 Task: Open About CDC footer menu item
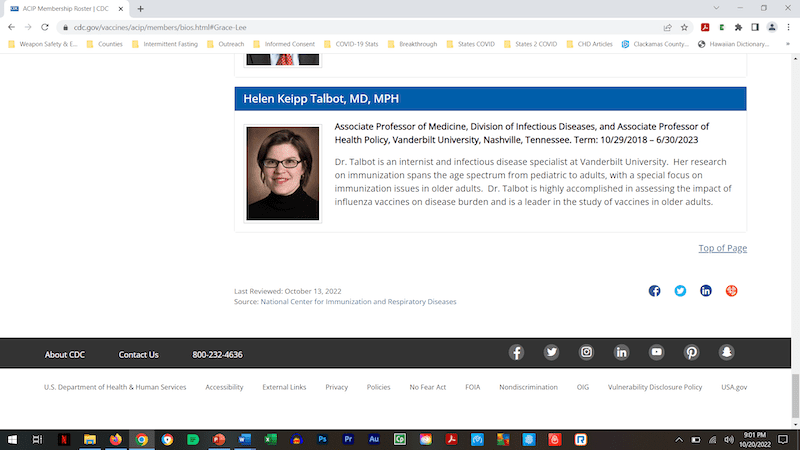(x=65, y=355)
